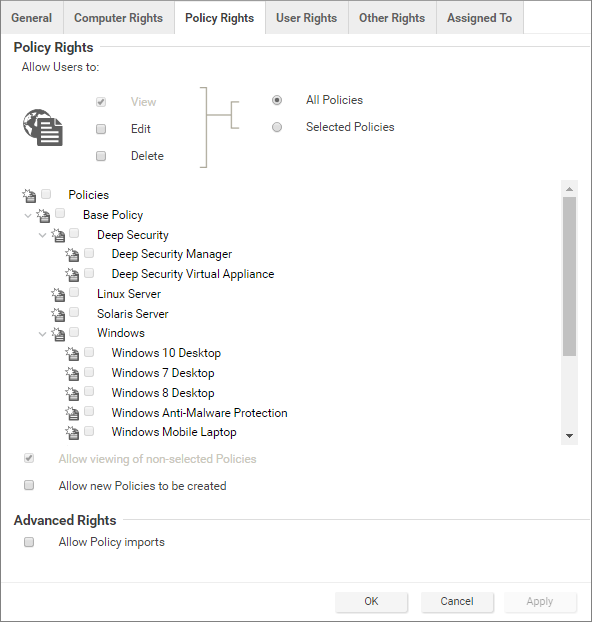Enable the Edit checkbox
This screenshot has width=592, height=622.
101,129
